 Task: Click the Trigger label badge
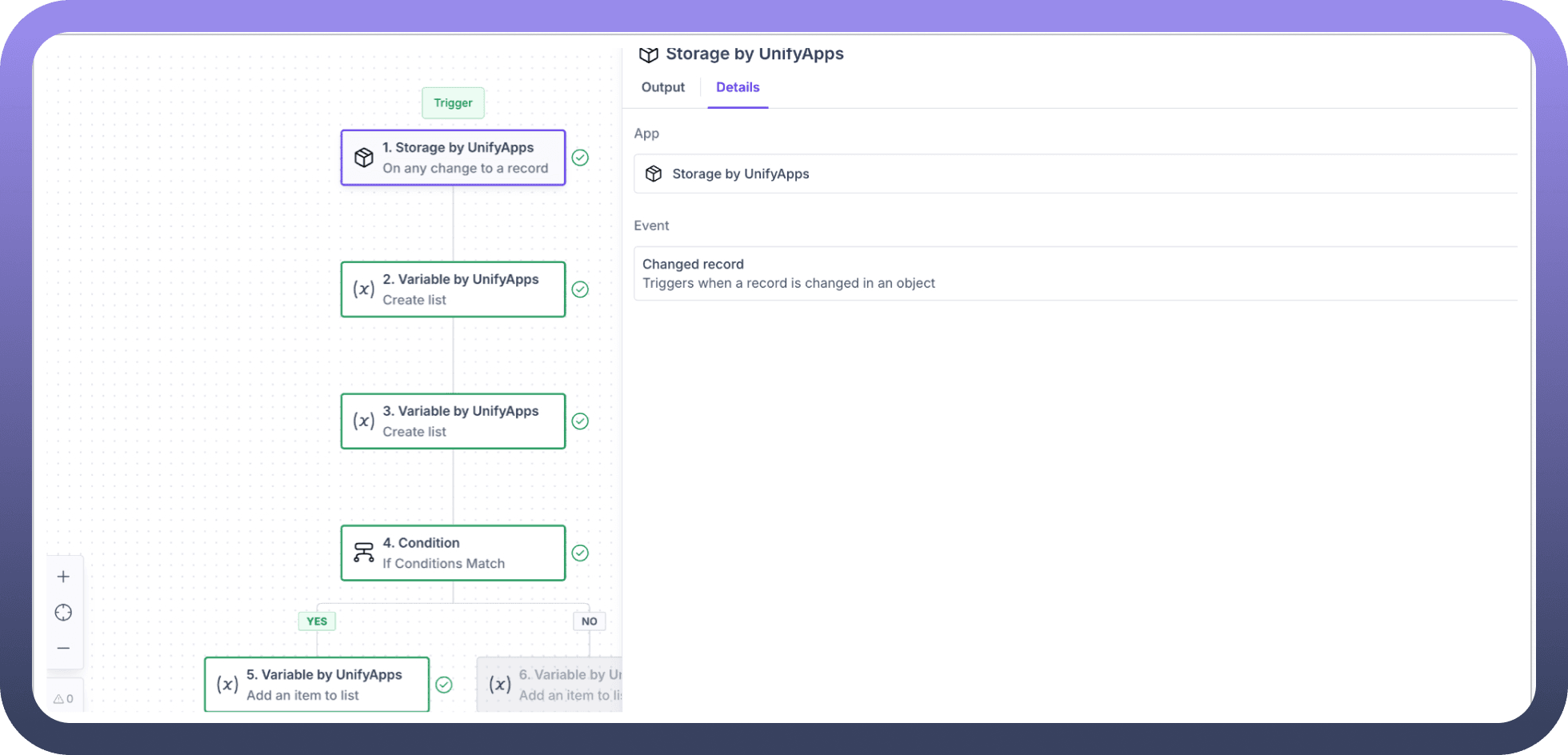(453, 103)
